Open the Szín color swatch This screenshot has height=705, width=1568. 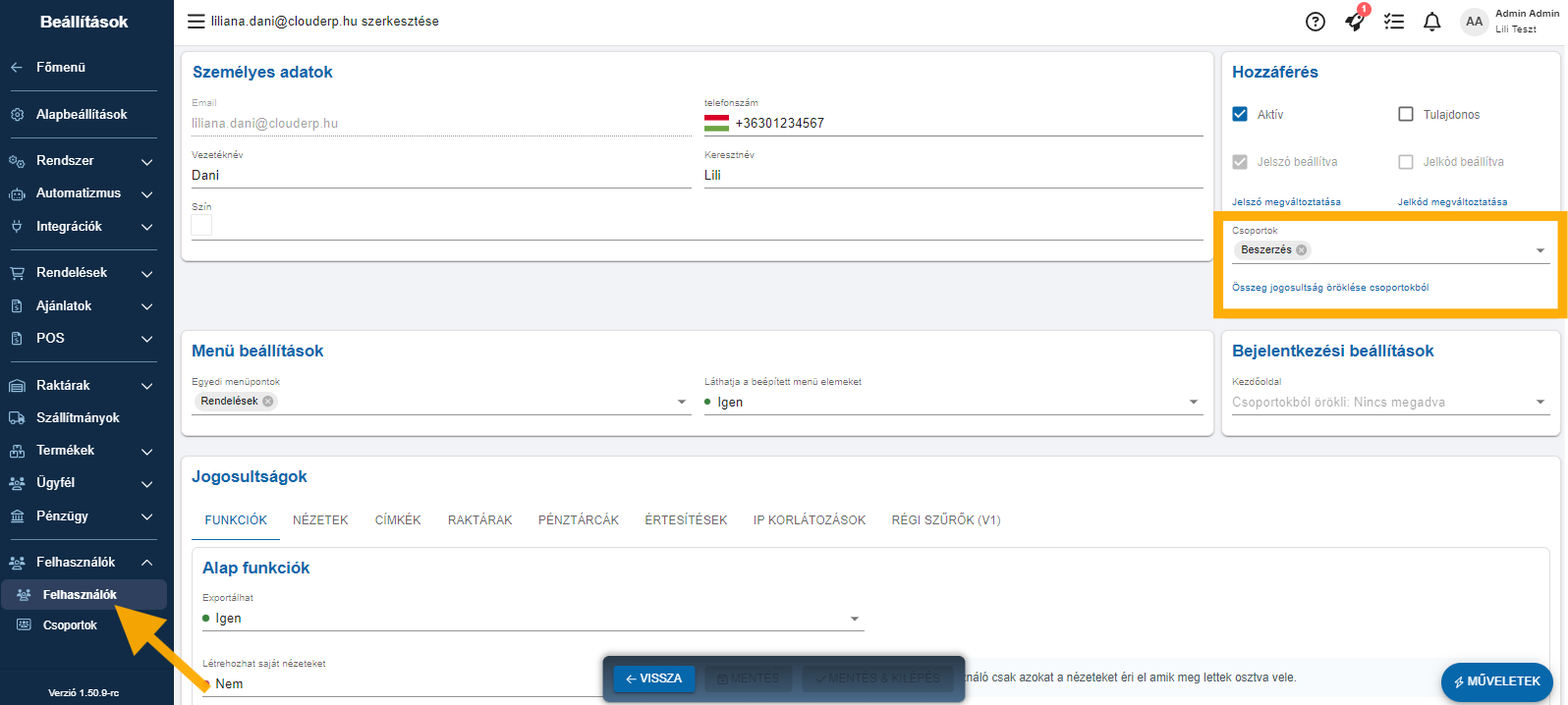(201, 225)
